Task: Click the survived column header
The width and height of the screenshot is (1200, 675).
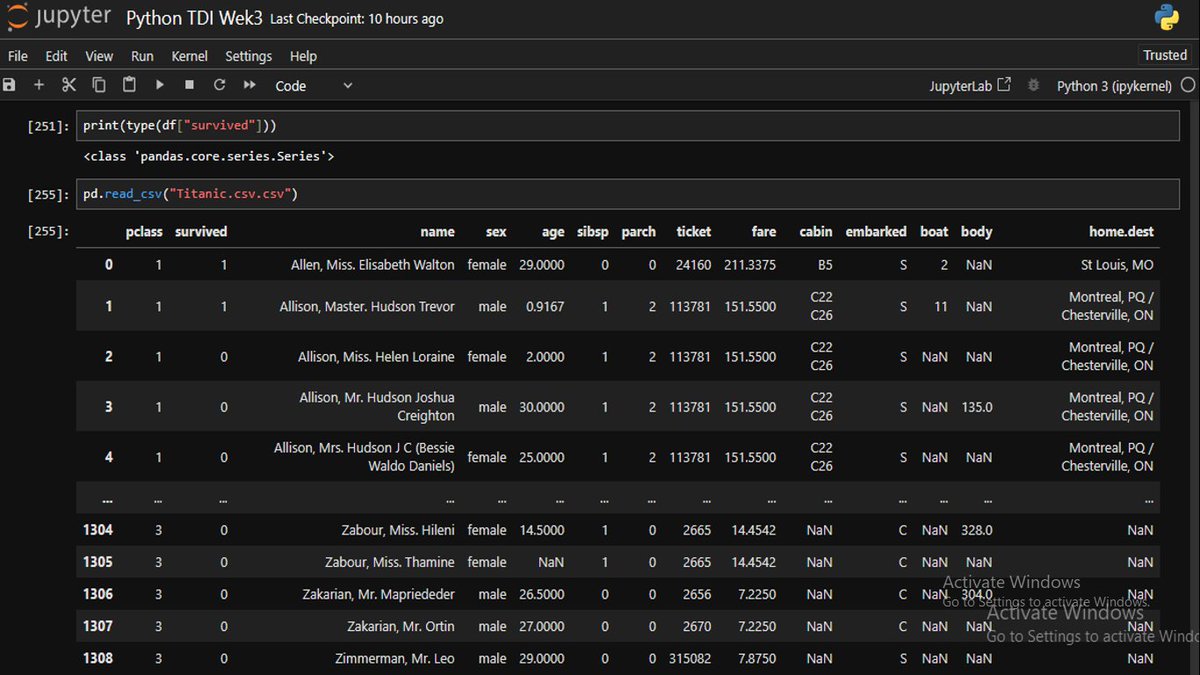Action: click(x=201, y=231)
